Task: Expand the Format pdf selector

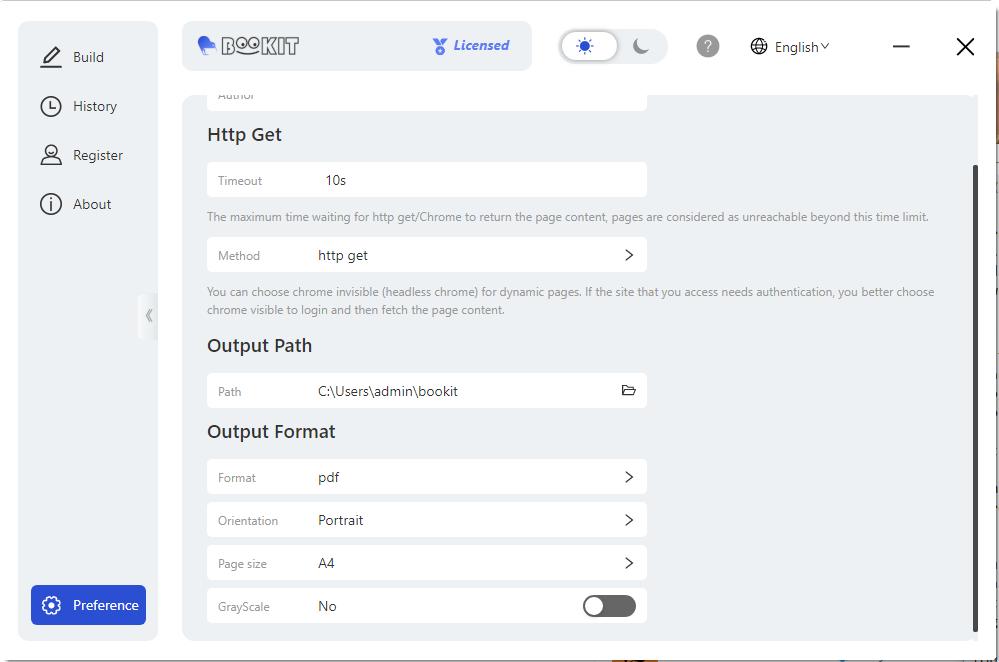Action: click(x=628, y=477)
